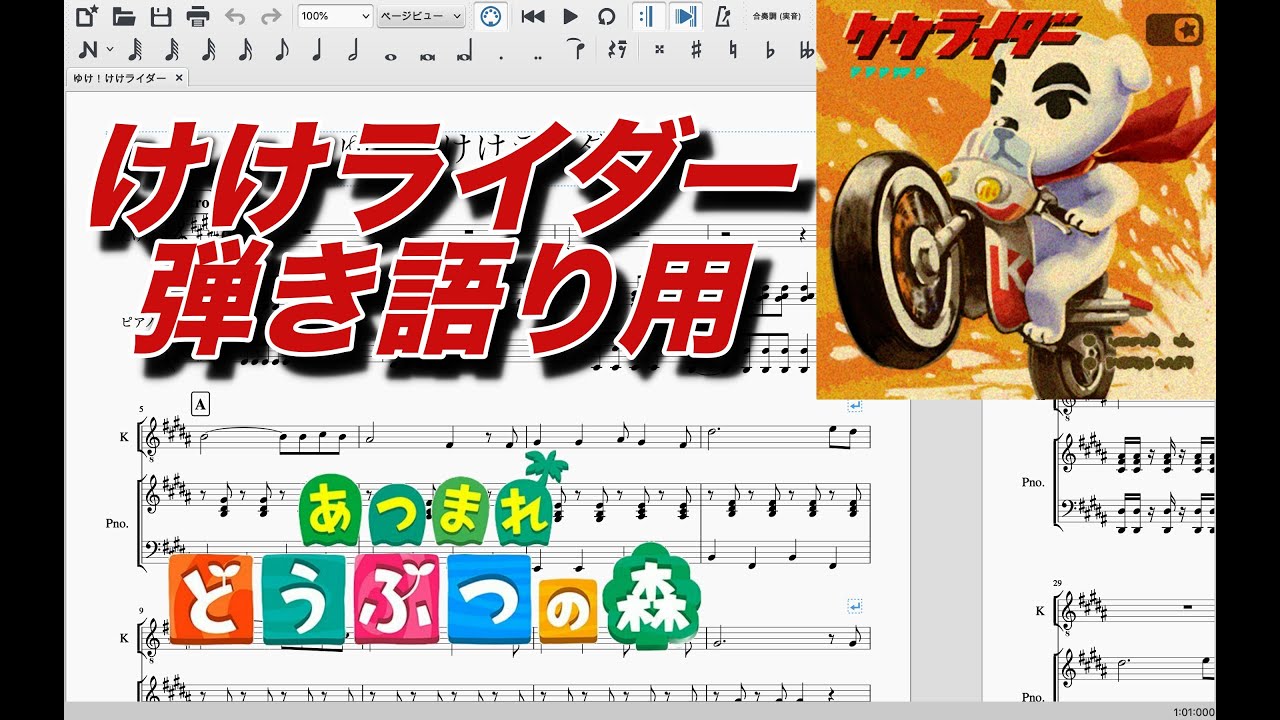
Task: Click the 1:01:000 position in the status bar
Action: [1193, 712]
